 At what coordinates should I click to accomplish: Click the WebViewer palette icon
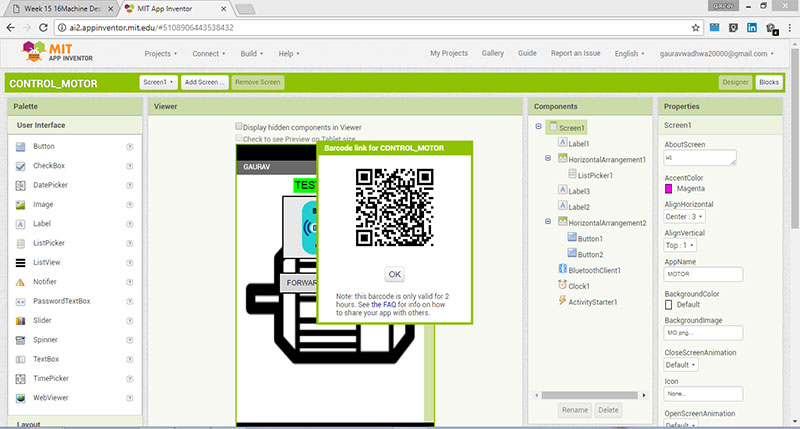click(x=20, y=398)
